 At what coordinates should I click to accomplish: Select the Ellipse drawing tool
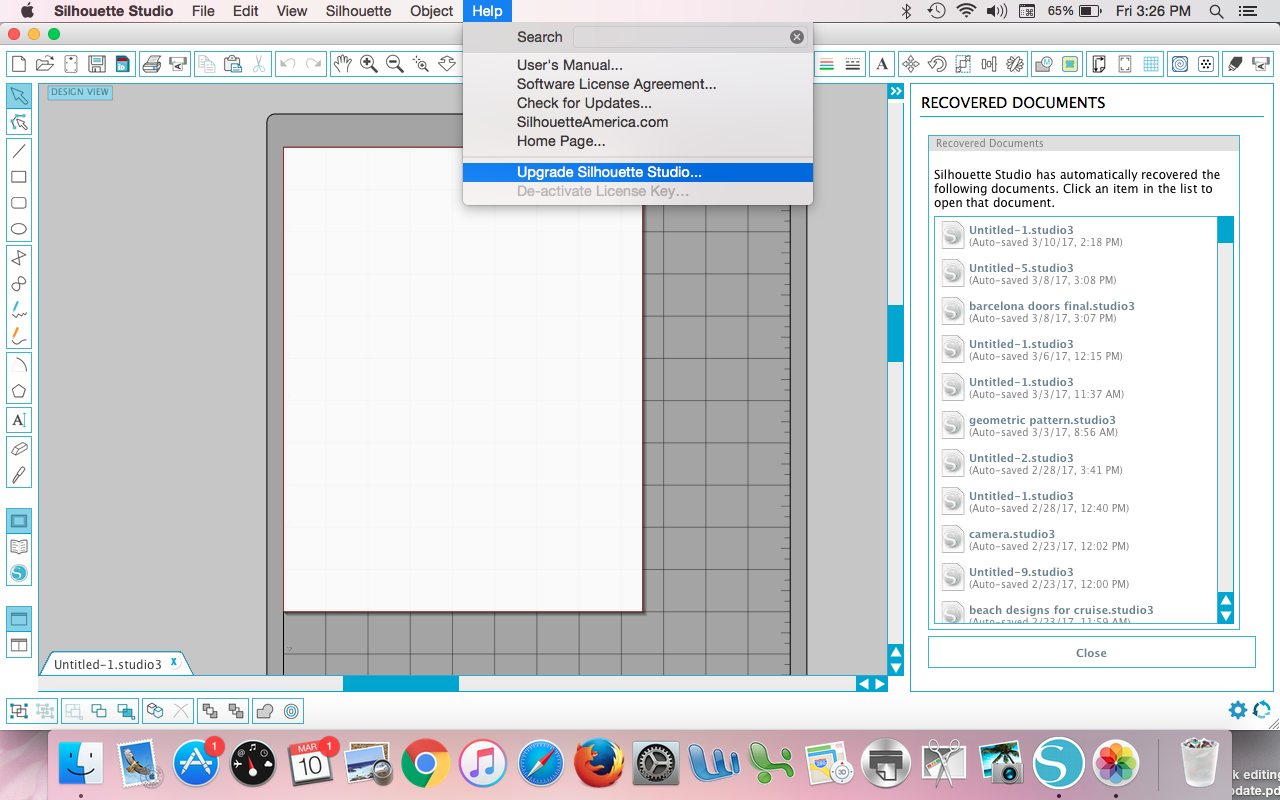click(x=18, y=229)
